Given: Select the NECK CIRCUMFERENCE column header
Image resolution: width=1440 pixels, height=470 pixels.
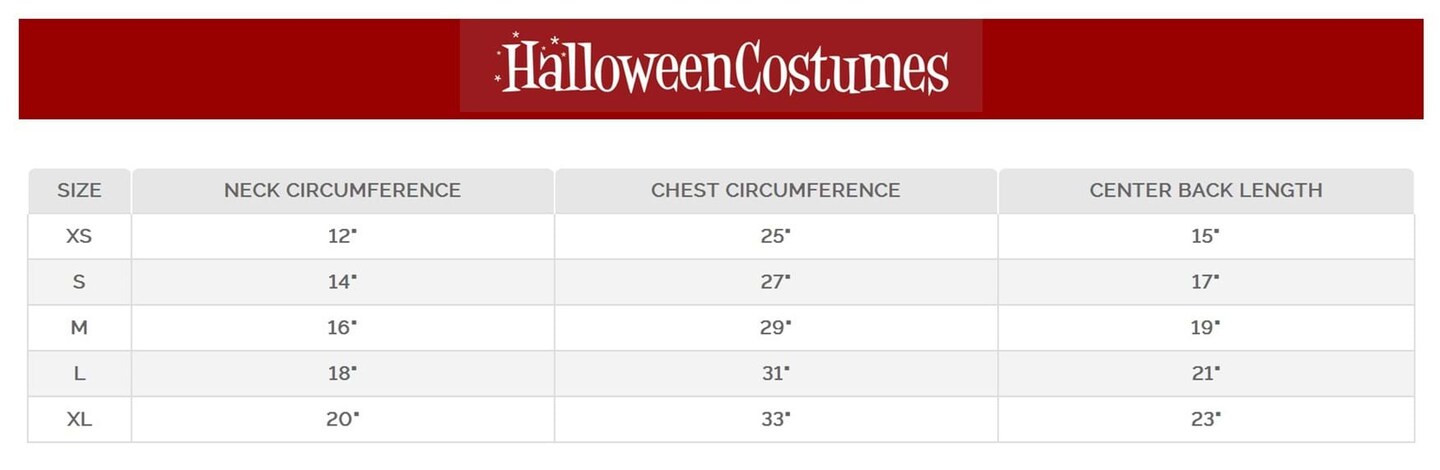Looking at the screenshot, I should click(342, 190).
